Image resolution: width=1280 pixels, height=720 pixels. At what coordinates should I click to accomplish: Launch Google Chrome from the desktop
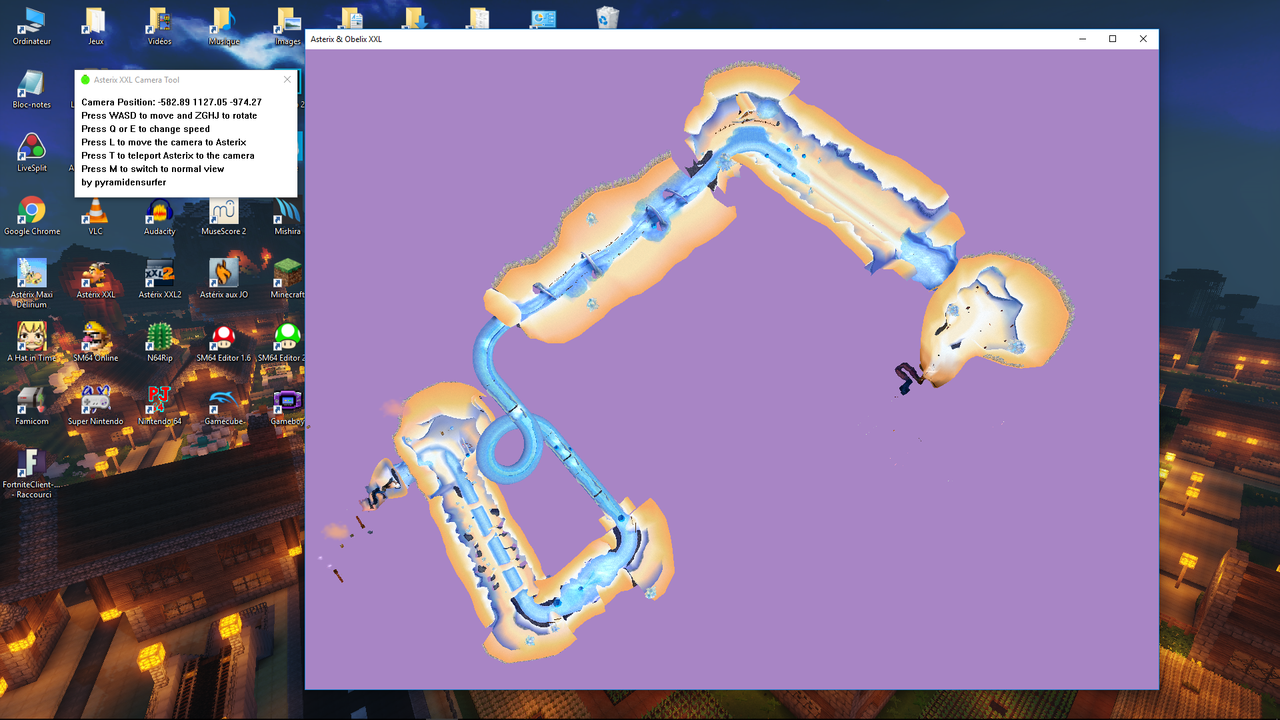[x=32, y=216]
